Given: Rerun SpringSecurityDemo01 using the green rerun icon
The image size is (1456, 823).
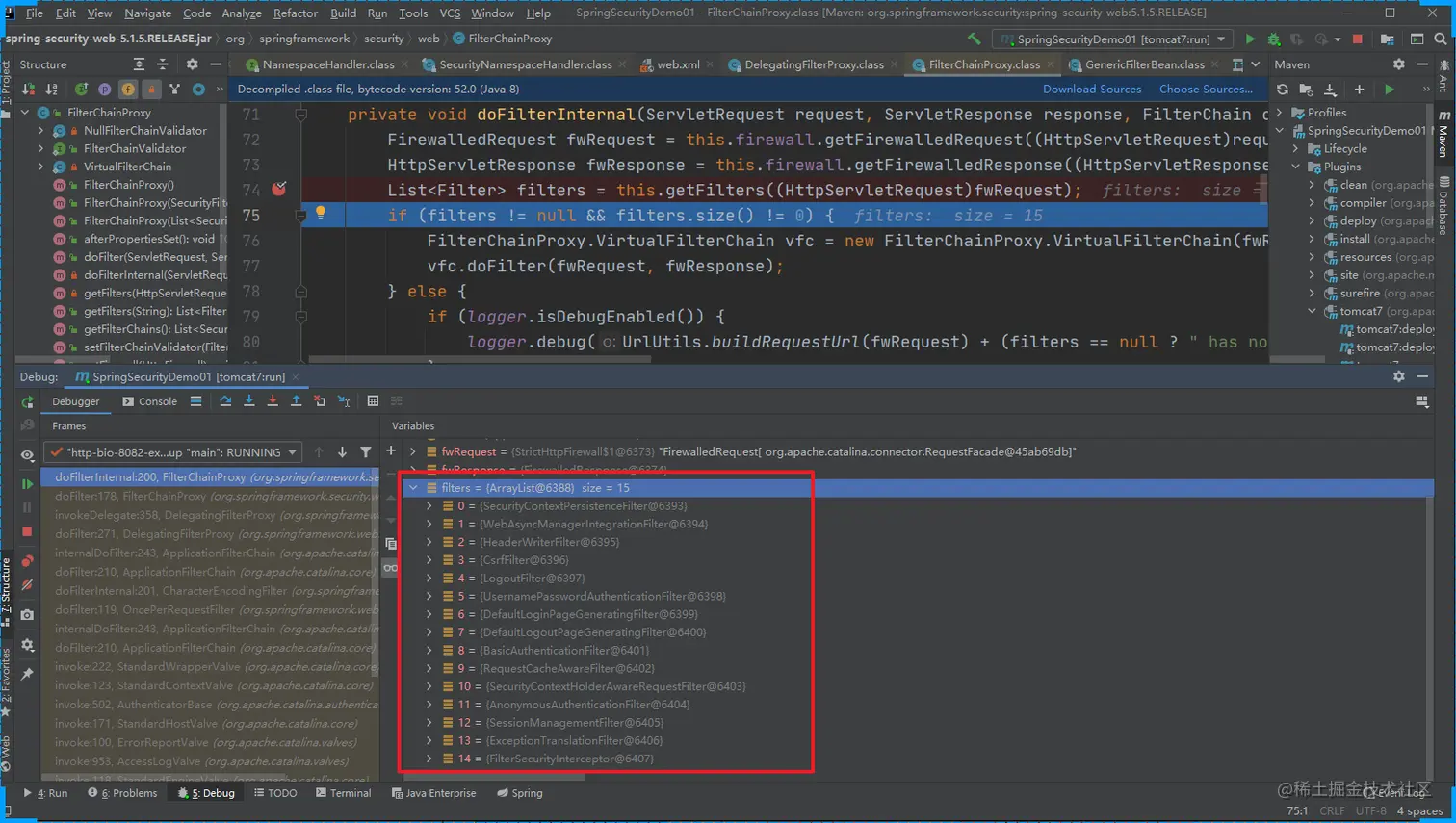Looking at the screenshot, I should tap(27, 401).
